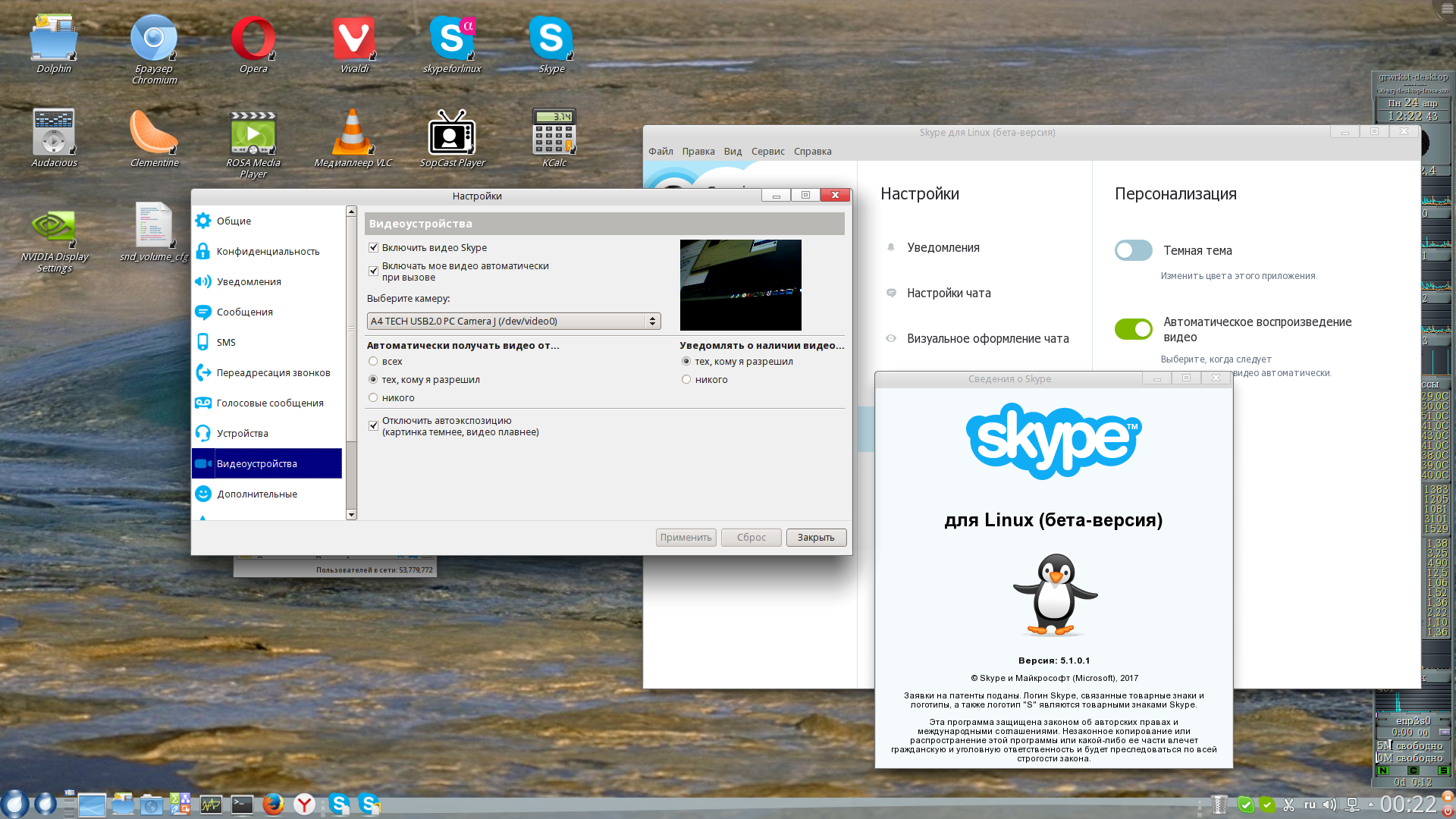Open VLC media player desktop icon

(353, 133)
